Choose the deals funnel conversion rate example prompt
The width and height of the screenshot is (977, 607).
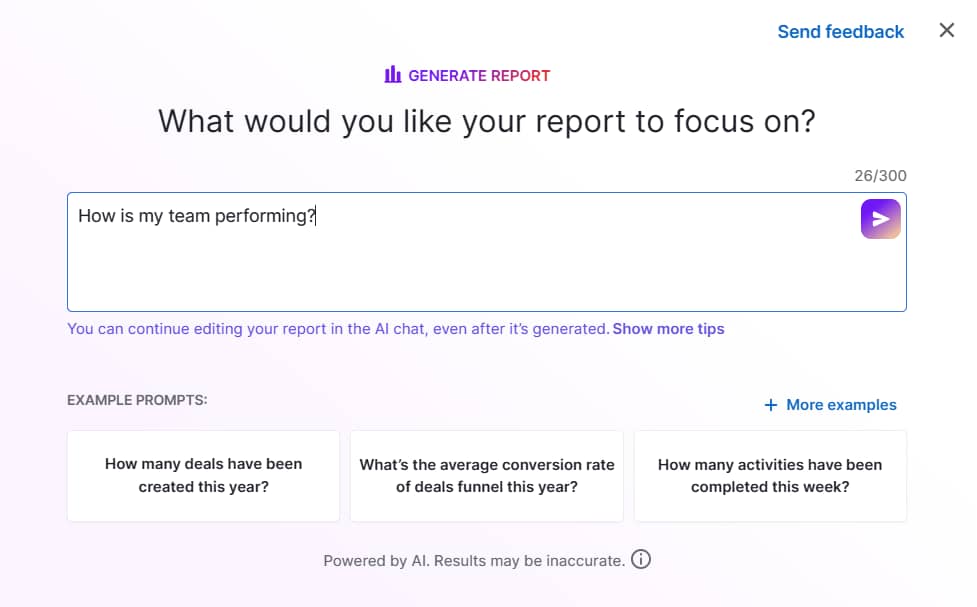click(486, 475)
